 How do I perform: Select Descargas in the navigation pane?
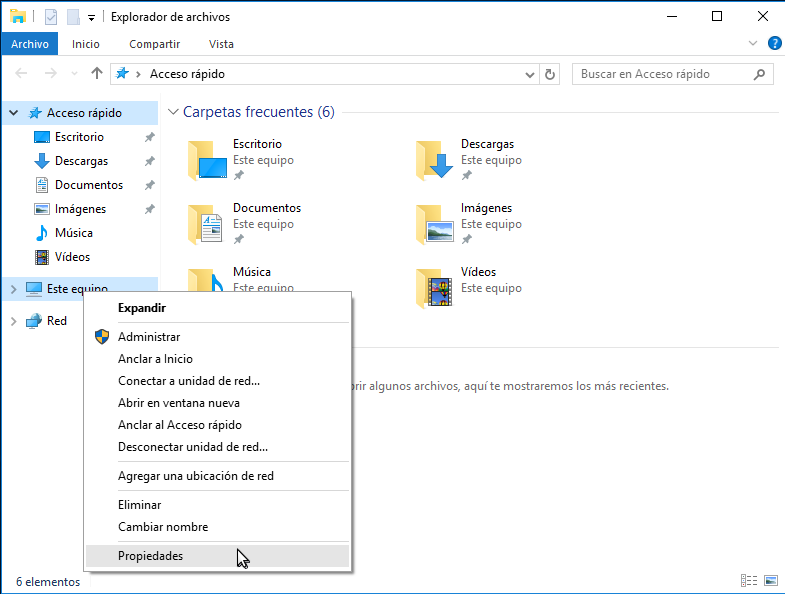tap(81, 161)
